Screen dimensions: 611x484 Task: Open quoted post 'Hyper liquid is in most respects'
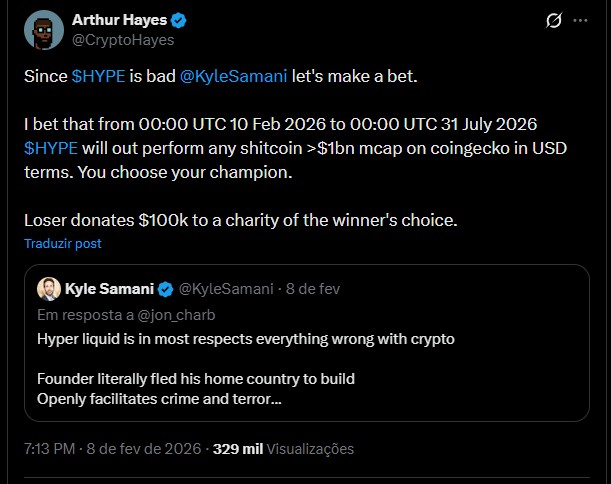click(245, 338)
